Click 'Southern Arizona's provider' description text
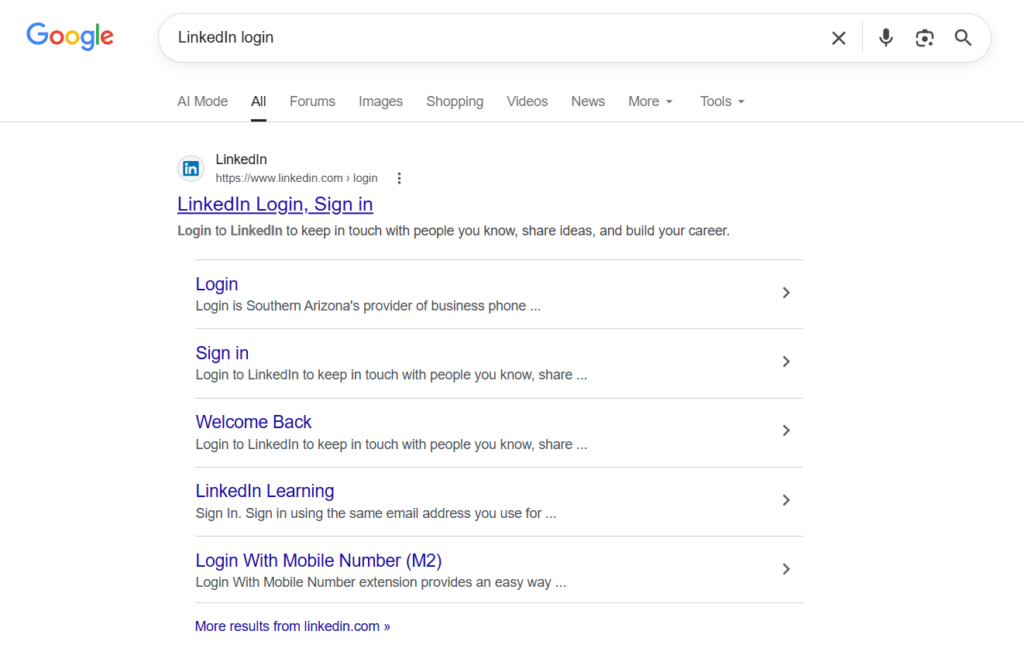The height and width of the screenshot is (655, 1024). (368, 306)
